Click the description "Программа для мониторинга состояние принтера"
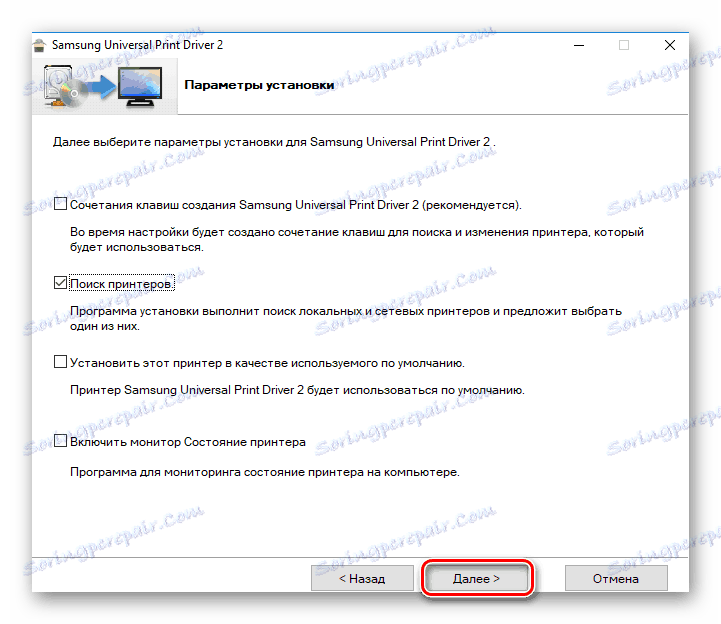This screenshot has width=721, height=624. [265, 472]
